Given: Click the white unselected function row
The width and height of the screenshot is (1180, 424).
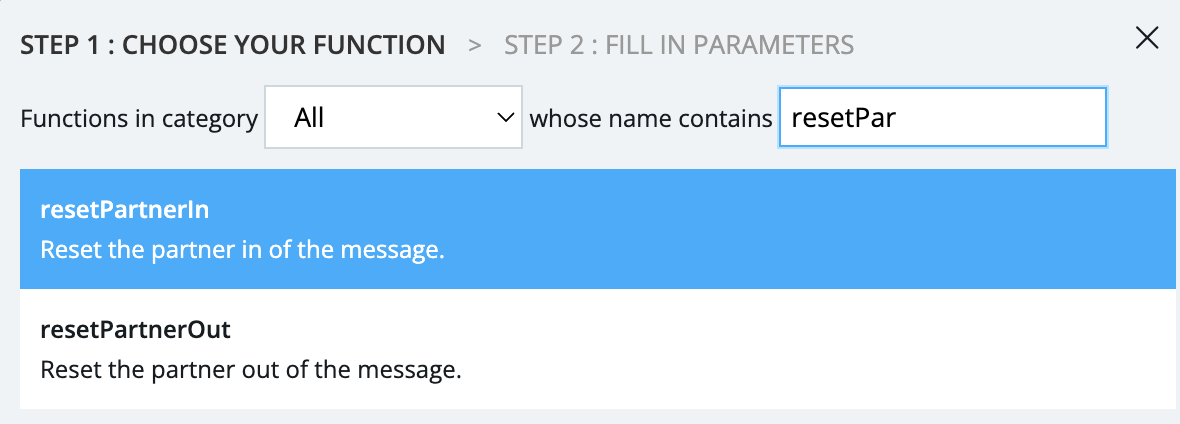Looking at the screenshot, I should tap(800, 349).
